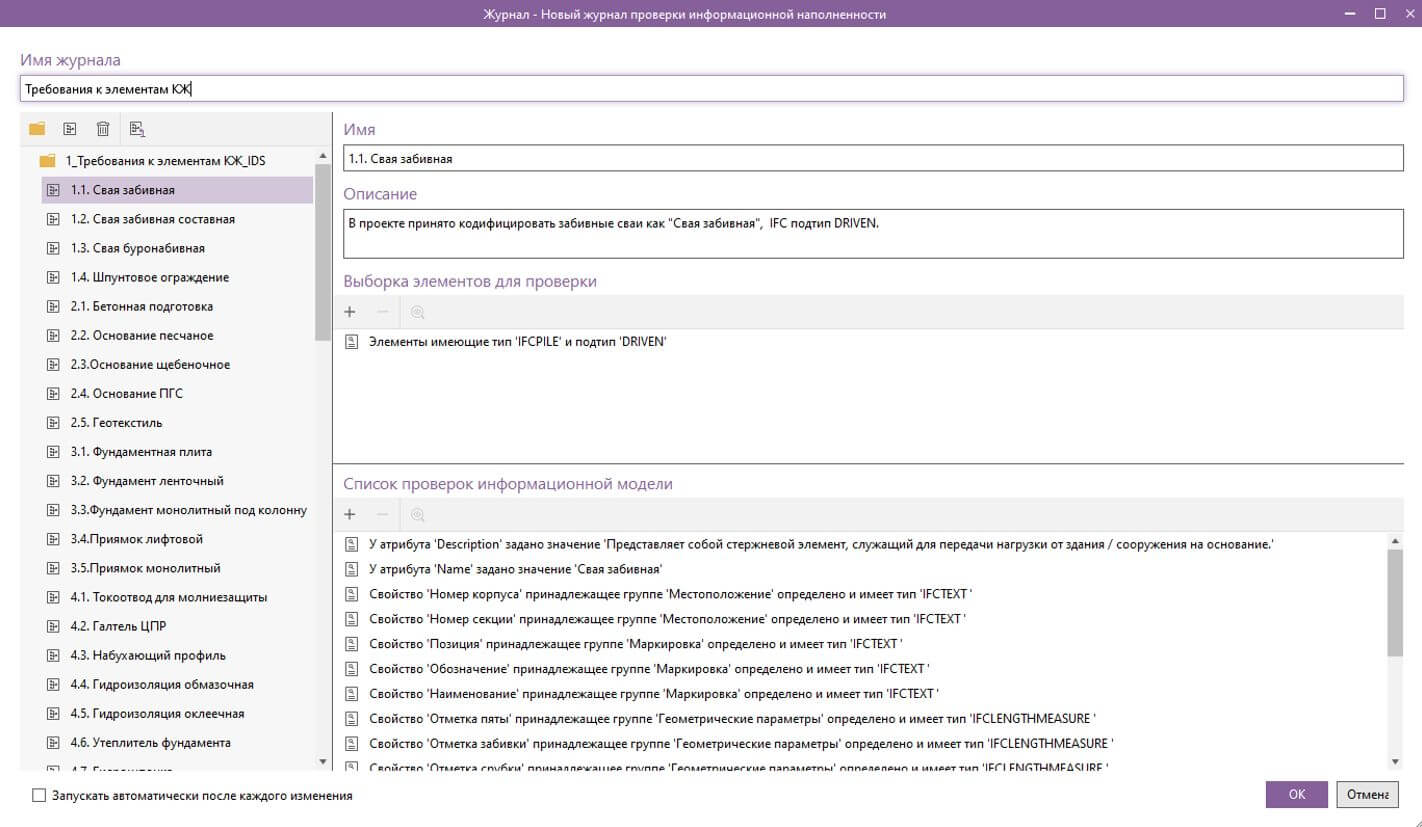
Task: Select 4.6. Утеплитель фундамента
Action: [x=177, y=742]
